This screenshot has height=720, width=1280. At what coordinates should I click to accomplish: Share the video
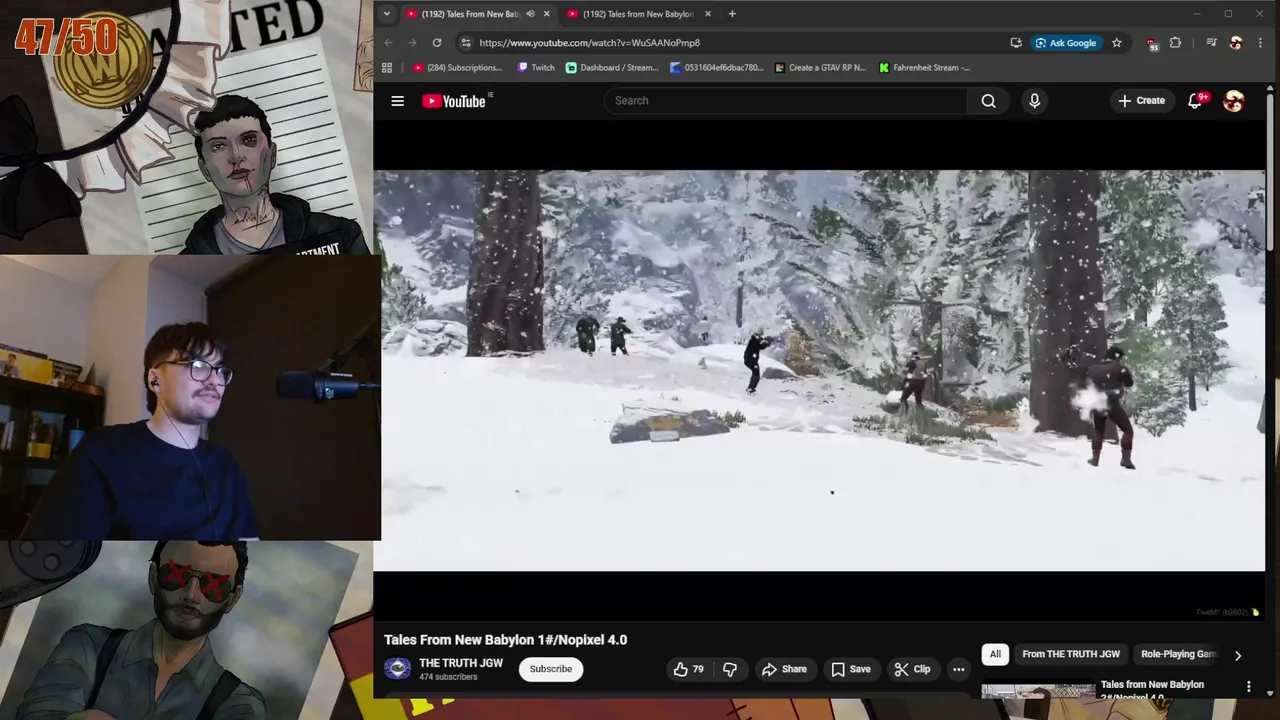point(784,669)
